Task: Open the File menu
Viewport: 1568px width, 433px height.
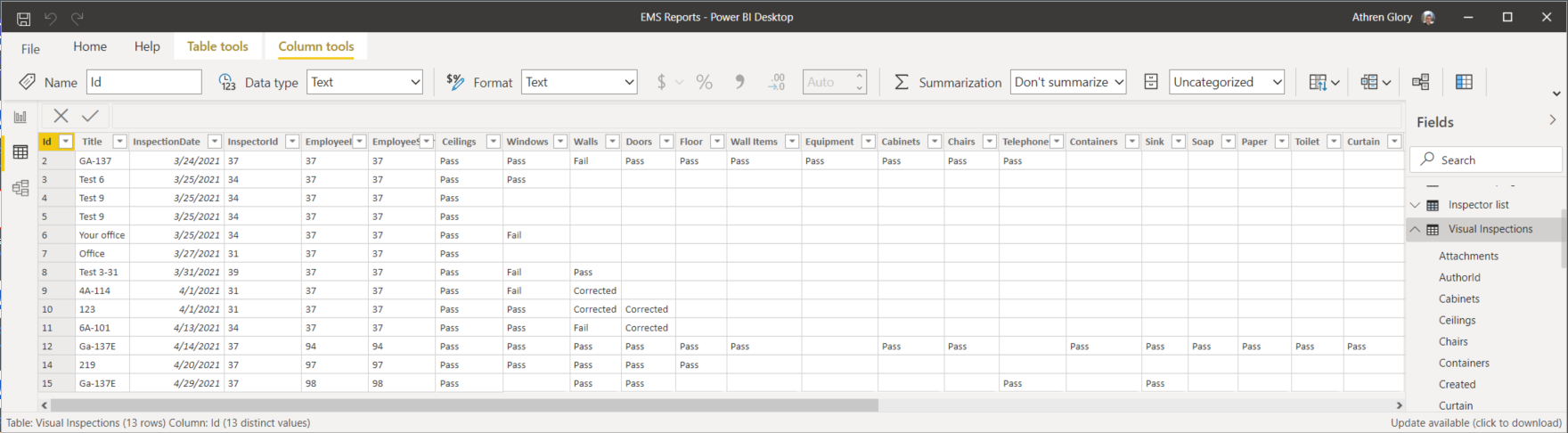Action: tap(30, 49)
